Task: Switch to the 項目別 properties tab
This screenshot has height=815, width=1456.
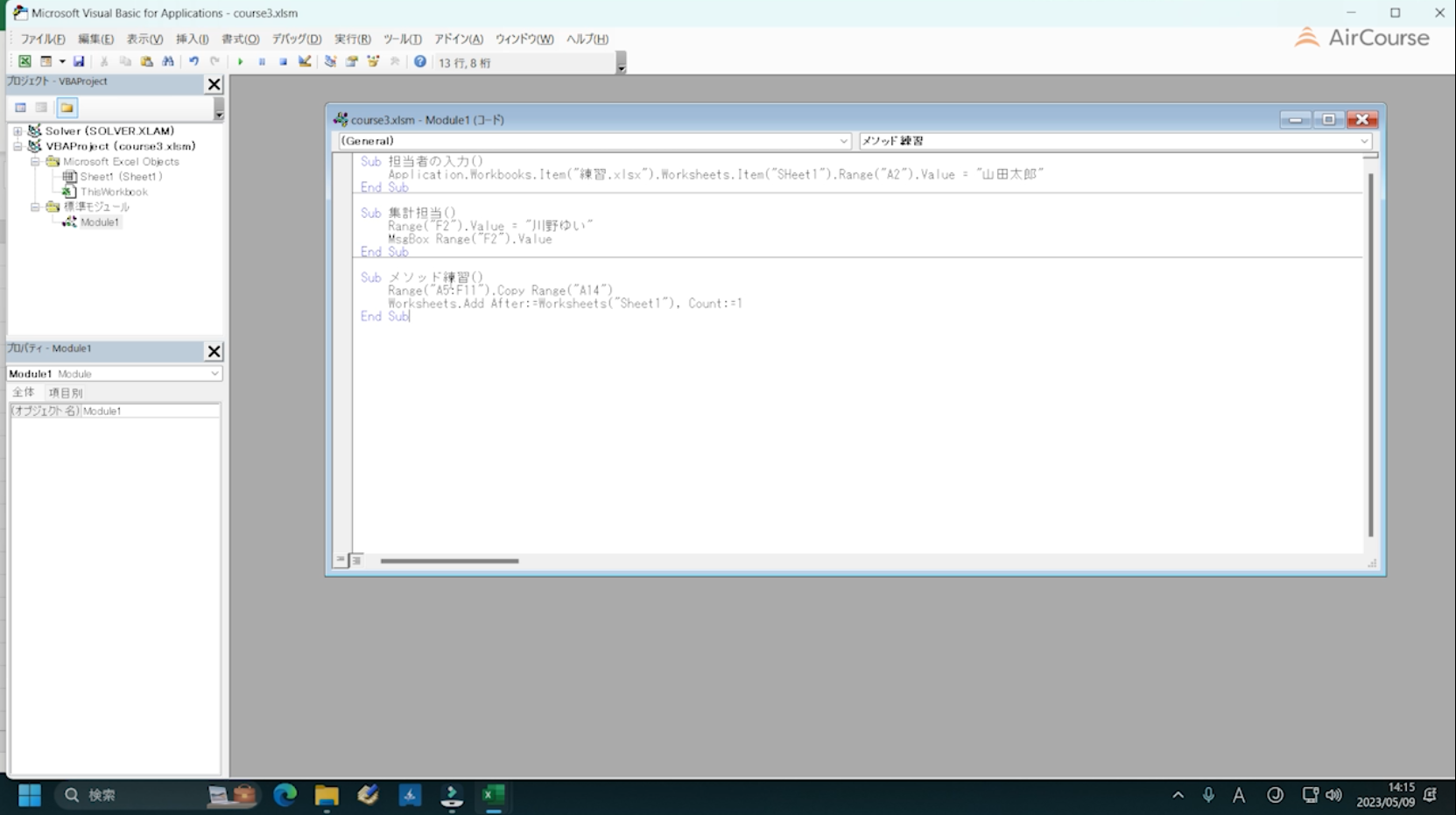Action: (66, 393)
